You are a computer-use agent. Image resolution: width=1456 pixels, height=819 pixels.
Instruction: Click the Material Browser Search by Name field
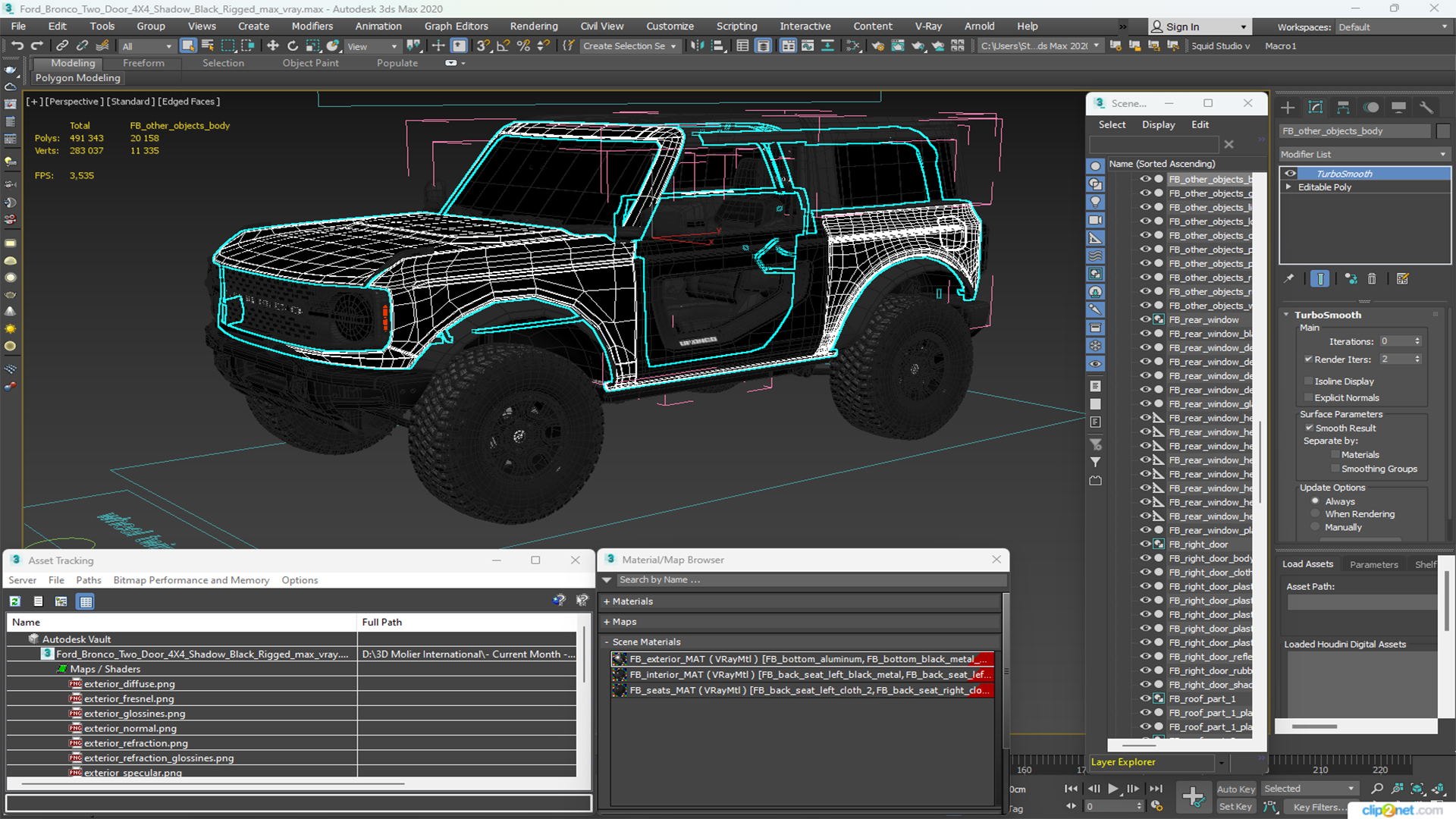811,580
